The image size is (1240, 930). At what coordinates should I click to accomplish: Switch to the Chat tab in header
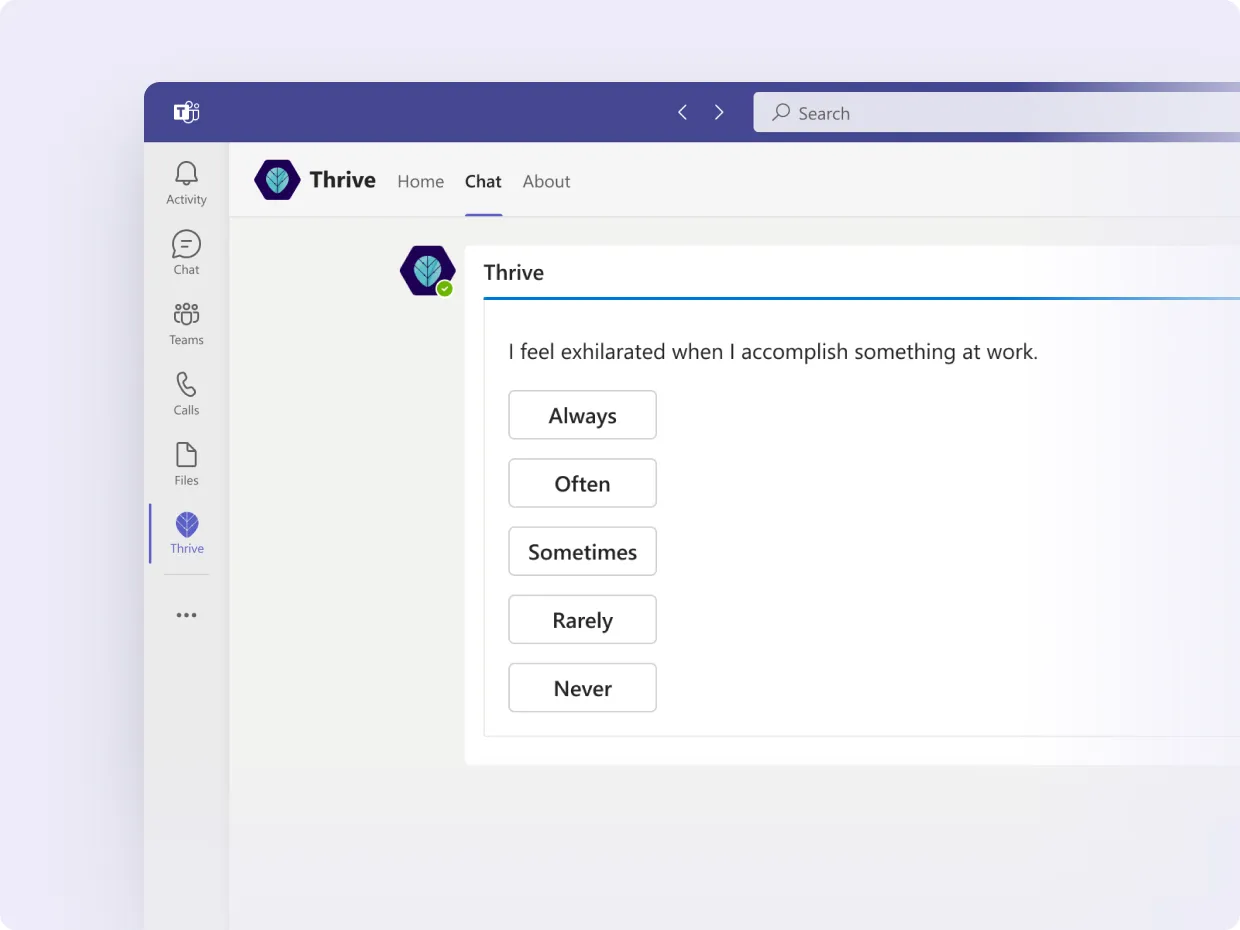483,181
